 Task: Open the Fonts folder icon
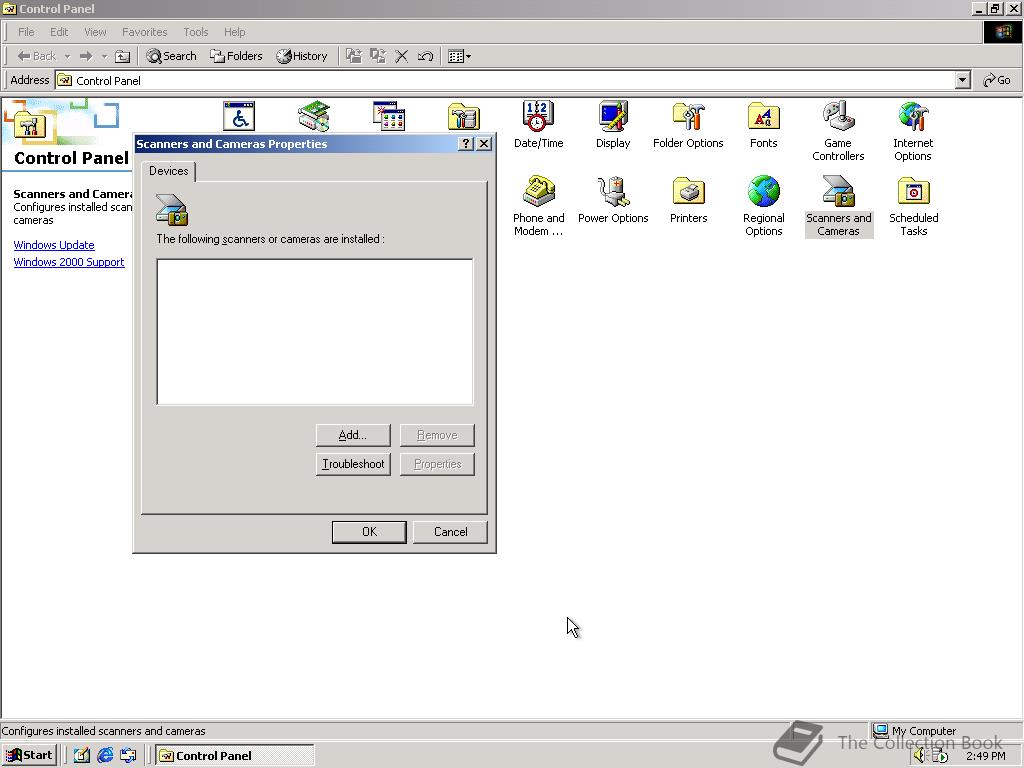[x=763, y=124]
